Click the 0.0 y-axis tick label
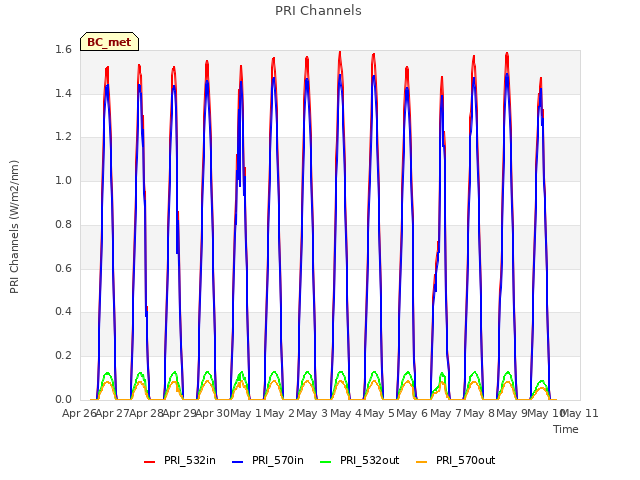This screenshot has height=480, width=640. pos(63,399)
